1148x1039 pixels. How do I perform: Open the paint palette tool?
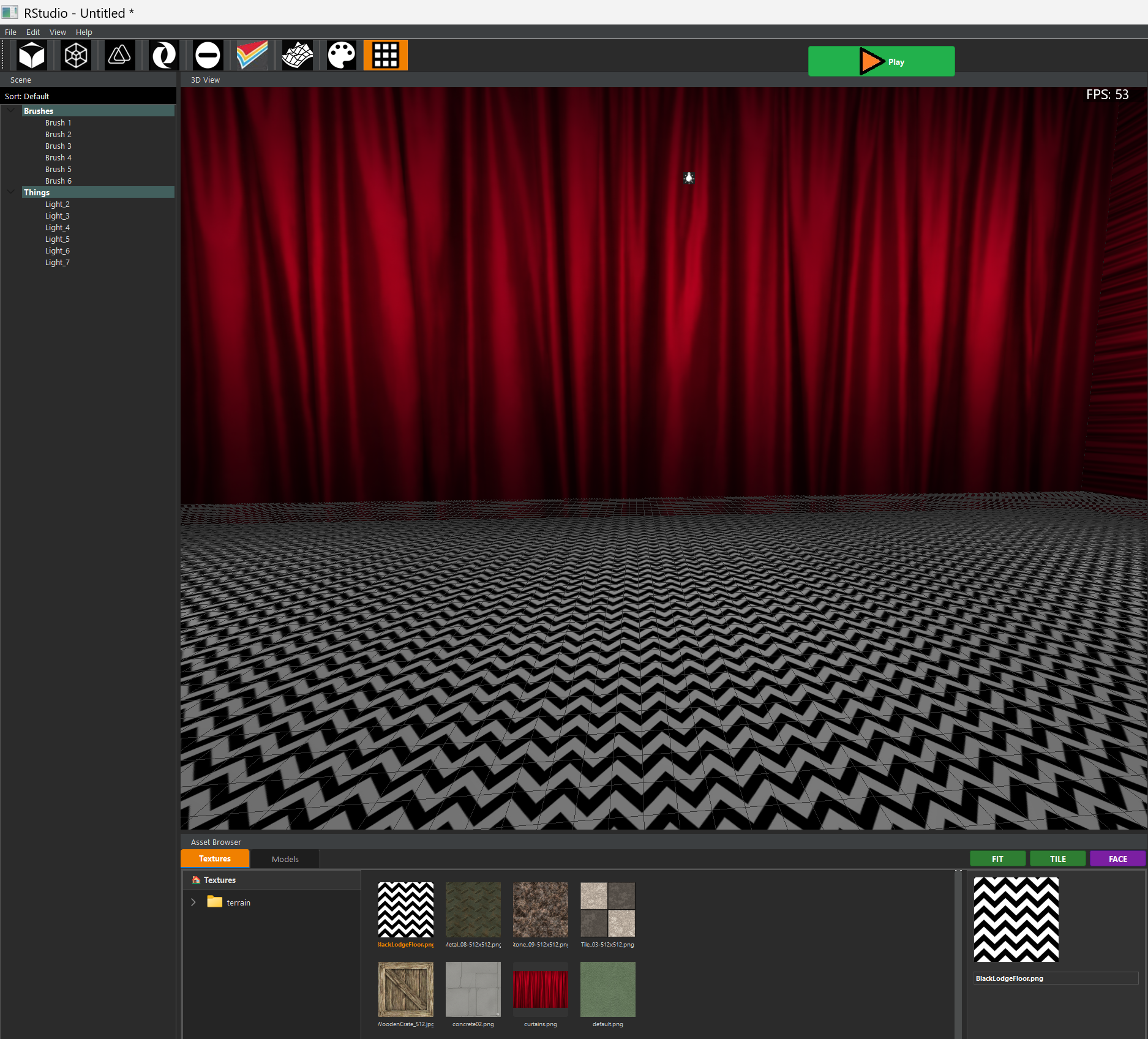(341, 56)
